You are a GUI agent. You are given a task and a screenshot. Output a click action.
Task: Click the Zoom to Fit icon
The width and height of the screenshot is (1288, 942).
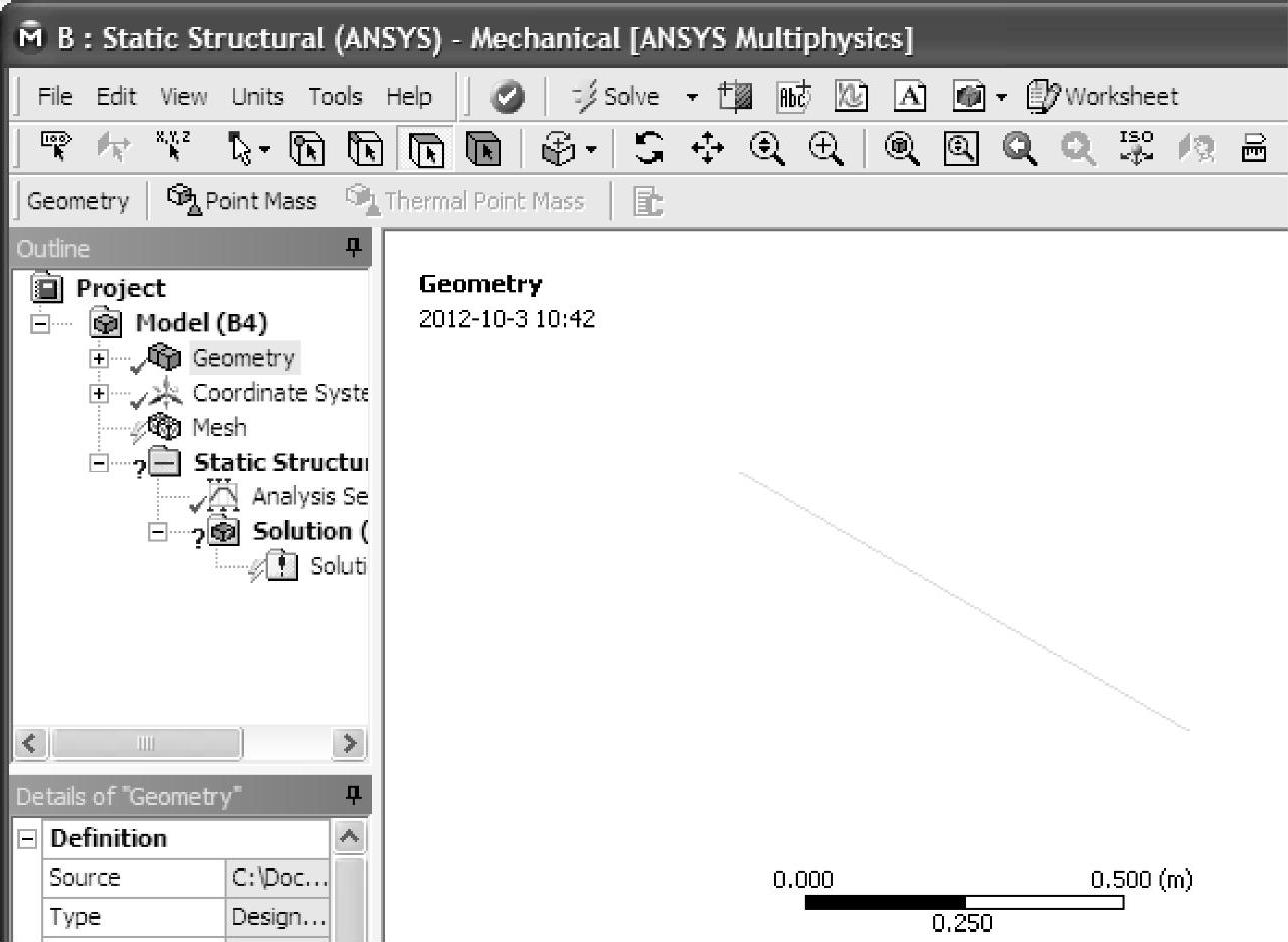coord(902,149)
